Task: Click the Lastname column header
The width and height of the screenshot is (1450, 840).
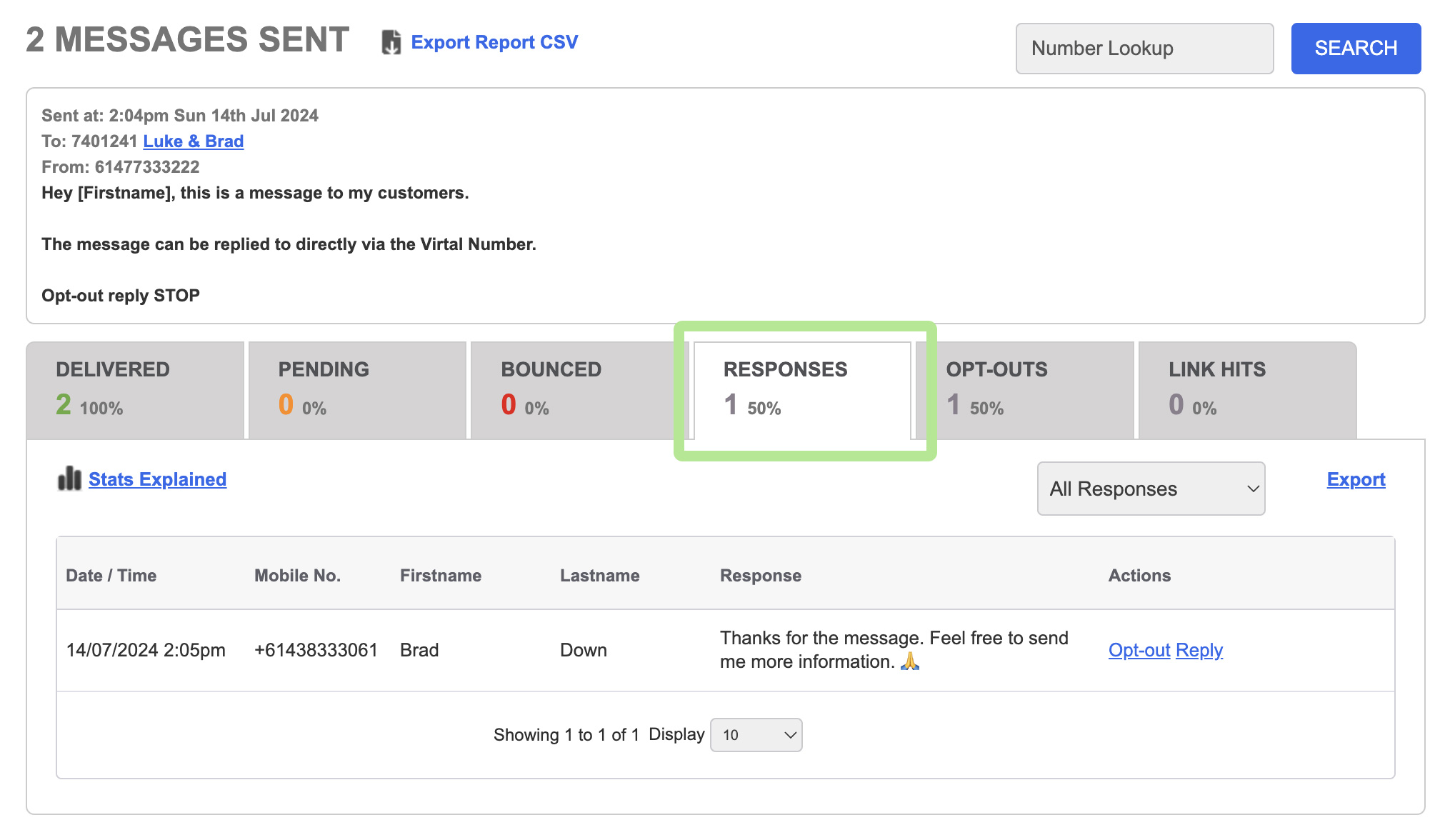Action: [x=600, y=576]
